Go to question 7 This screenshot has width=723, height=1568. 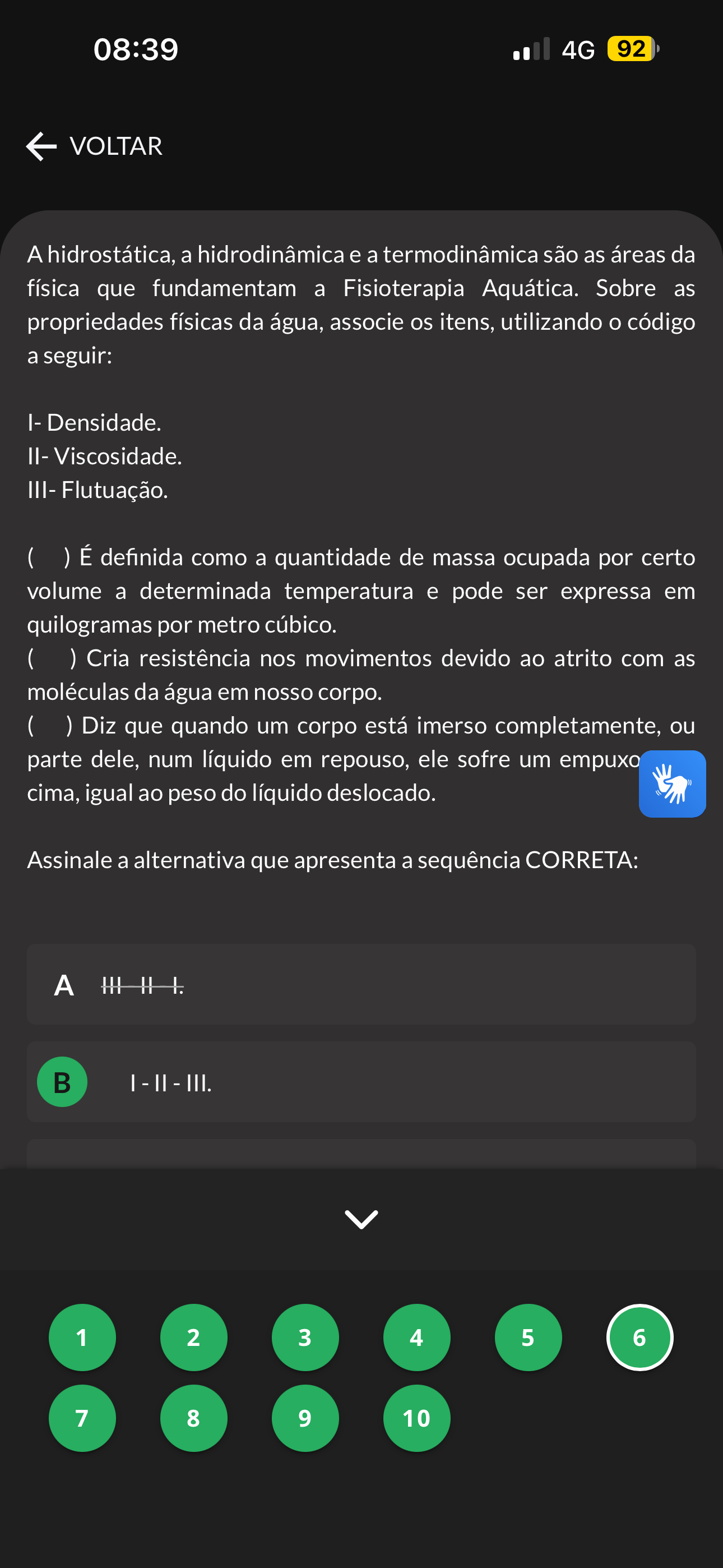click(82, 1418)
